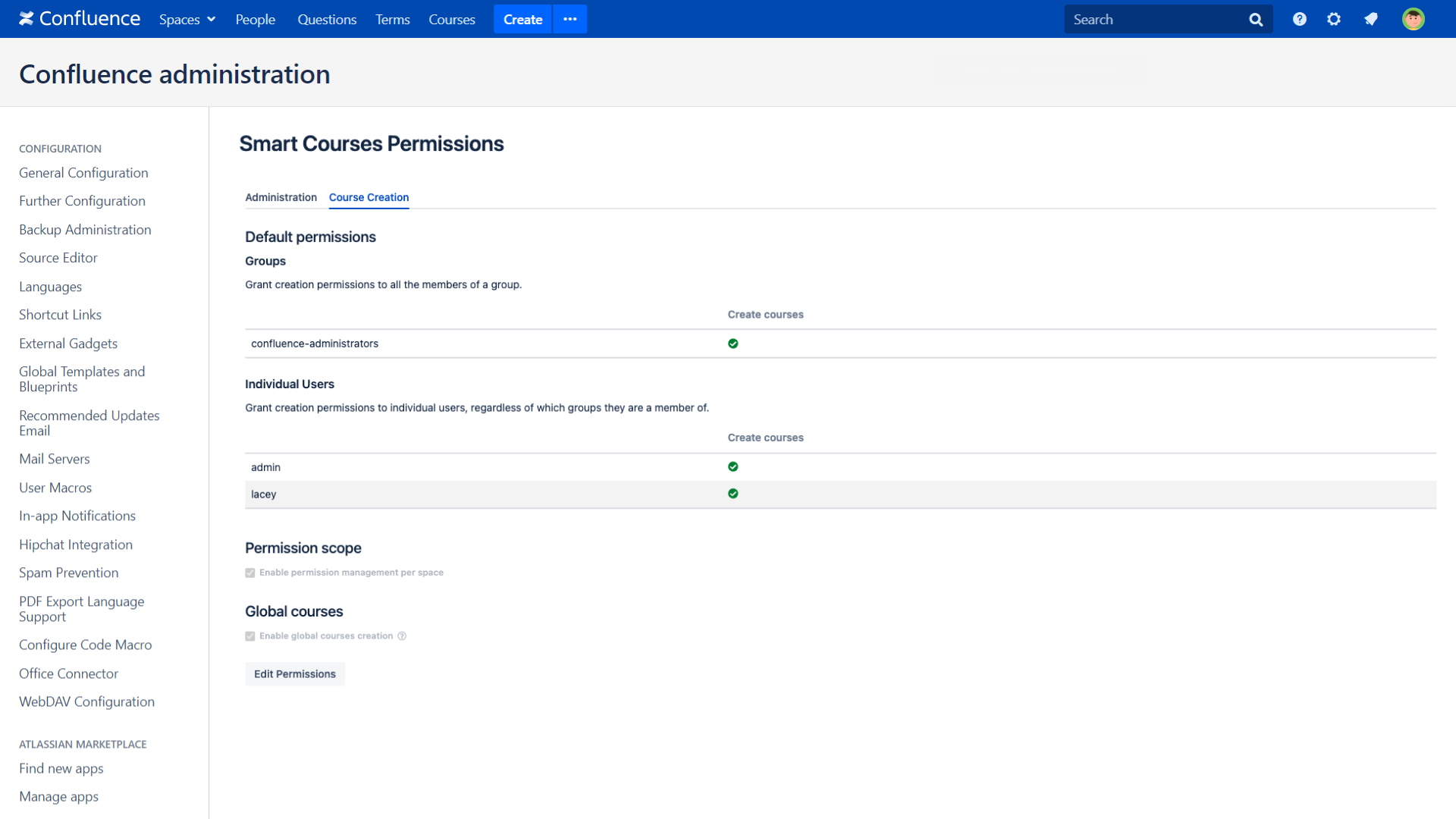Open the Help question mark icon

coord(1300,19)
